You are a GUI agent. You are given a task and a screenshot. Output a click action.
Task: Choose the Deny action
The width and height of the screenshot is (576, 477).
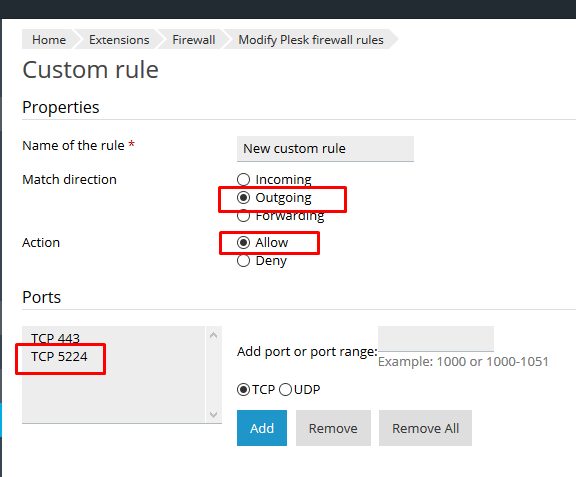(243, 261)
